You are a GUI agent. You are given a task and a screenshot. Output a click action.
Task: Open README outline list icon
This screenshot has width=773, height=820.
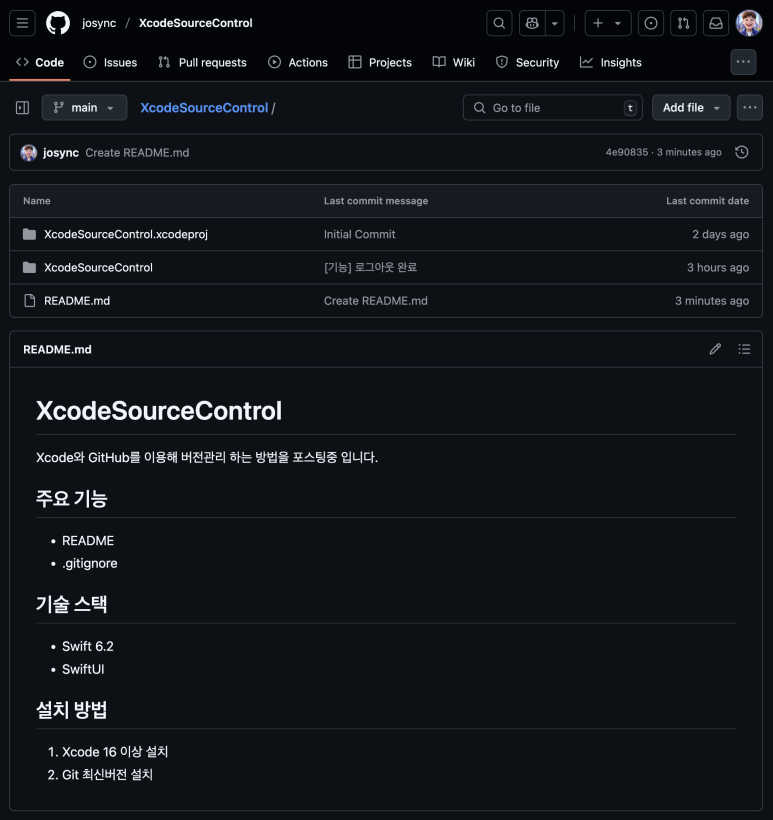(744, 349)
